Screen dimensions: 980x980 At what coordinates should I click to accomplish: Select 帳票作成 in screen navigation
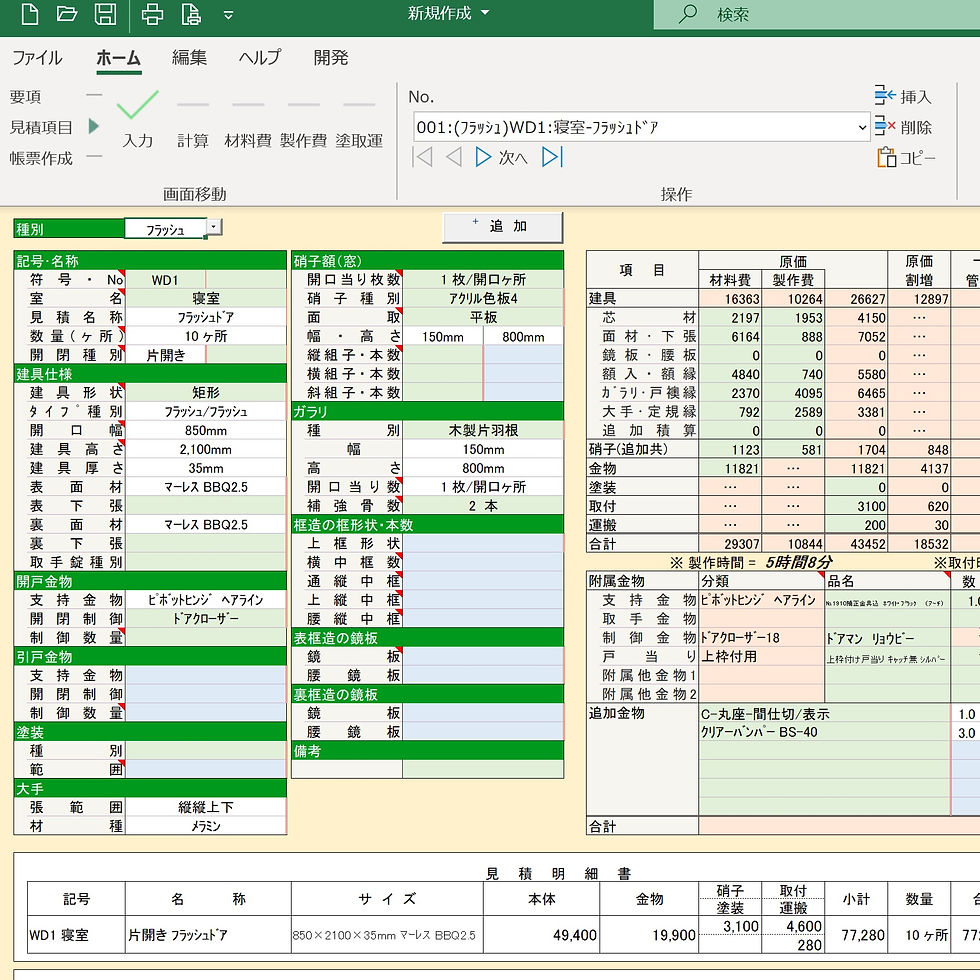pyautogui.click(x=41, y=158)
